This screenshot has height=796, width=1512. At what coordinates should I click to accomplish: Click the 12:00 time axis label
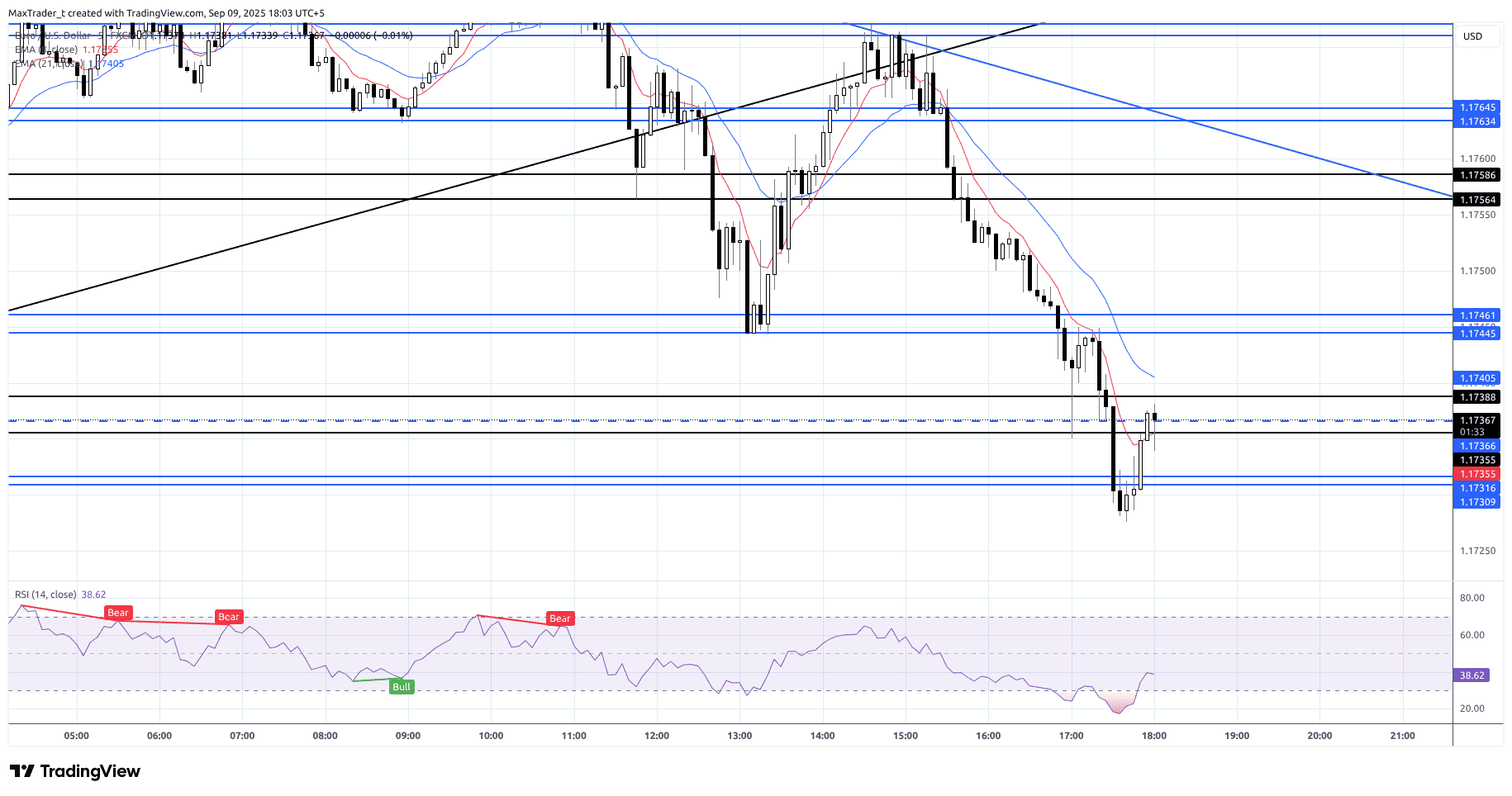point(657,736)
